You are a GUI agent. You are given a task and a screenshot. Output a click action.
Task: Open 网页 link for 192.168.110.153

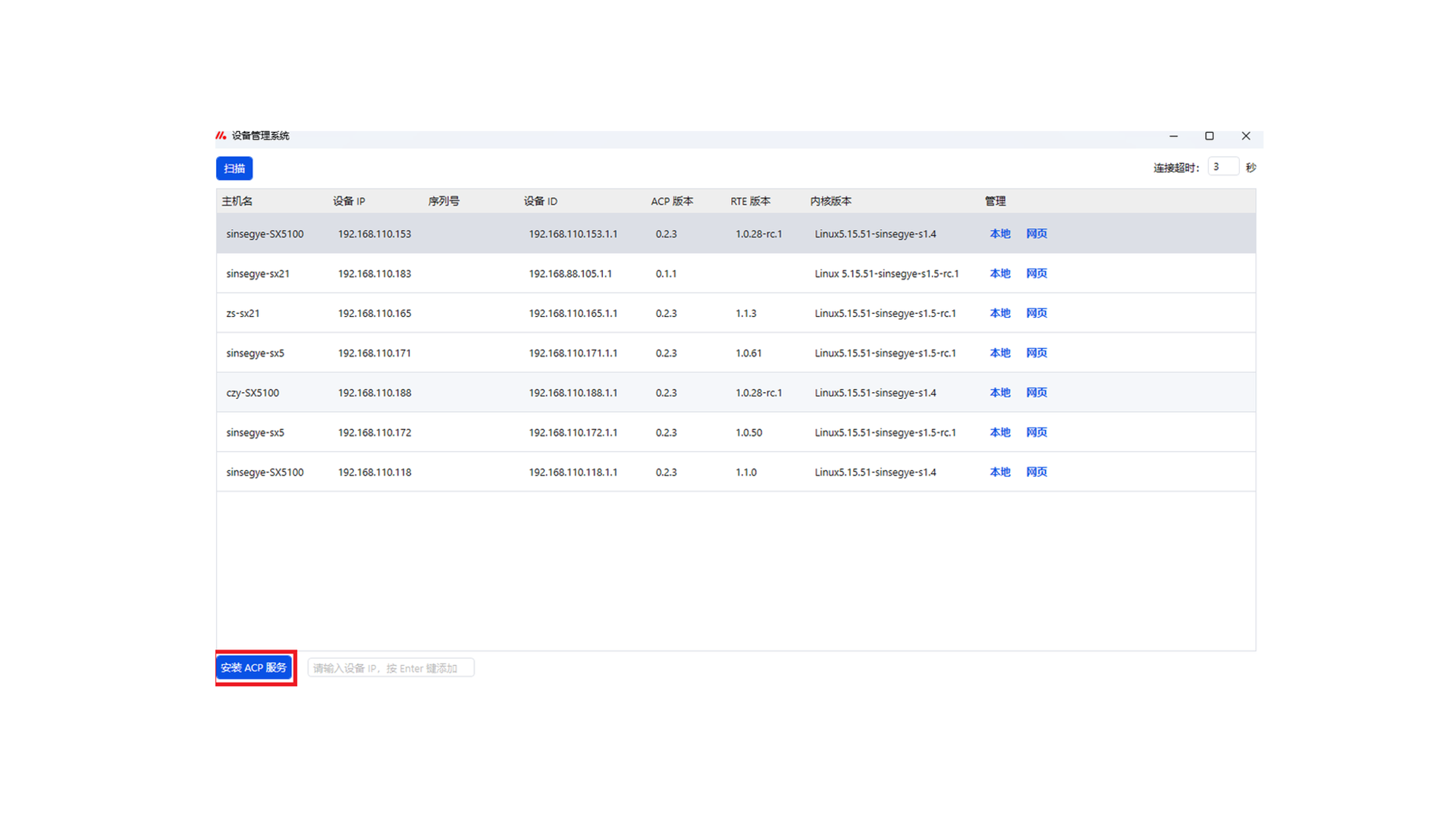click(x=1036, y=234)
